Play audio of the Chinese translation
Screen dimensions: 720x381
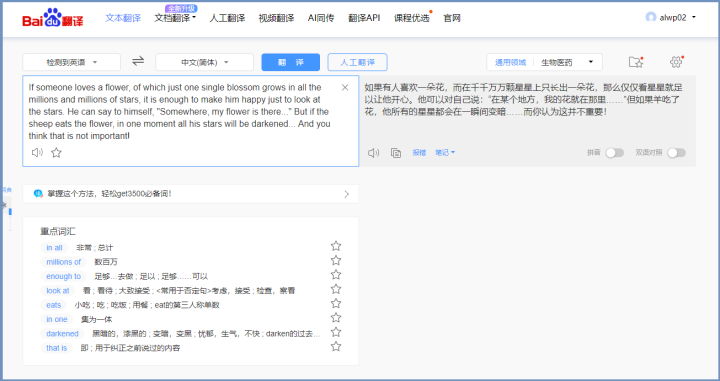[373, 153]
